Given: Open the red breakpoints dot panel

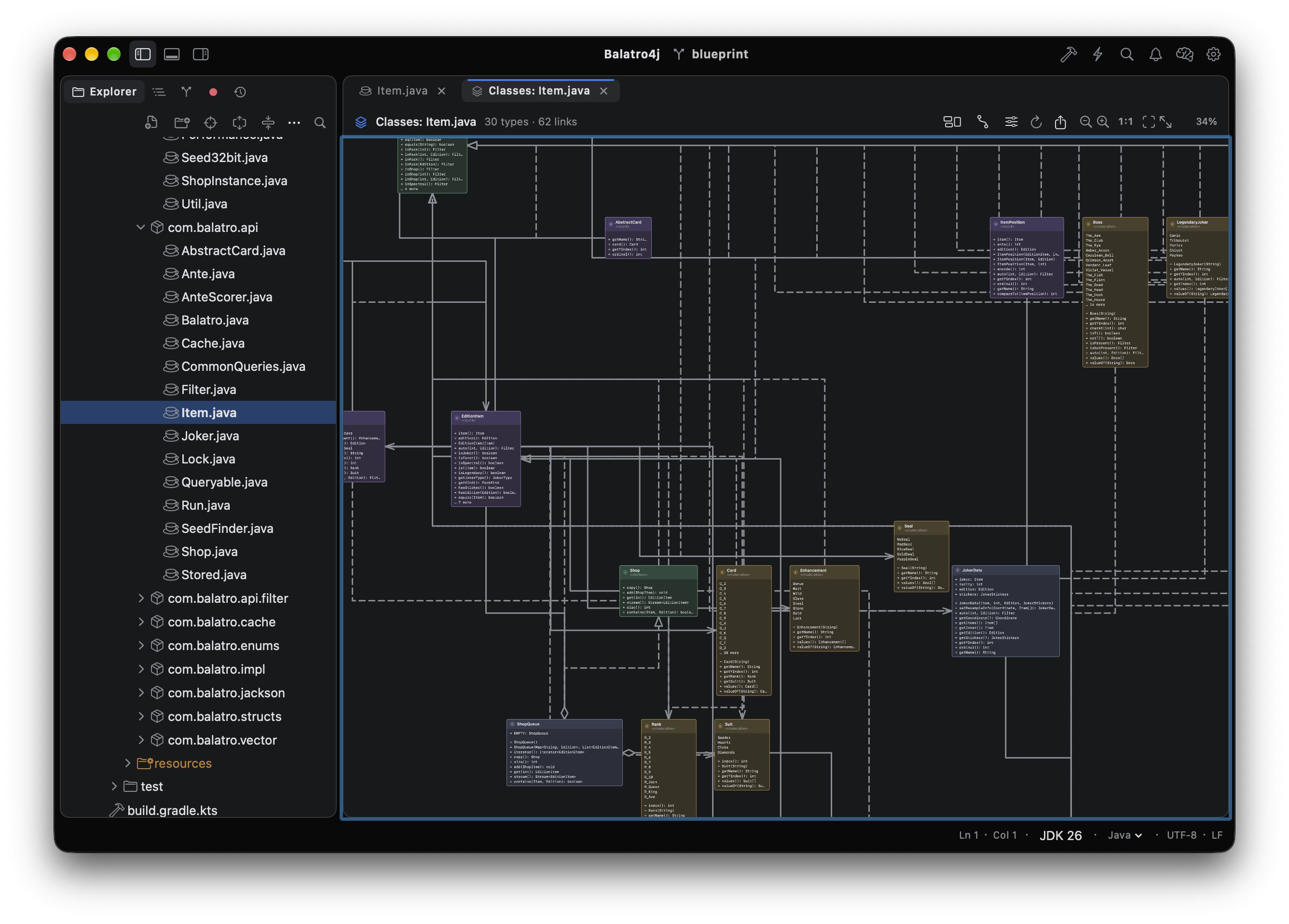Looking at the screenshot, I should (x=213, y=92).
